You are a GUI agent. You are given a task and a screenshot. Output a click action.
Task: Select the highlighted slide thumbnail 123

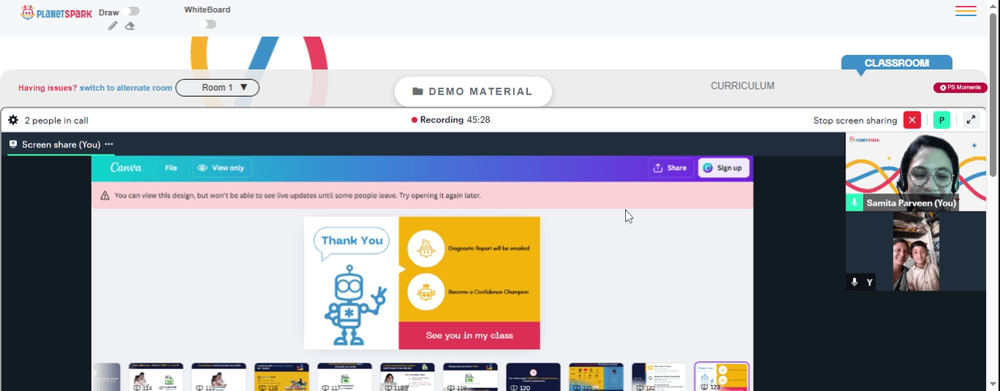721,376
